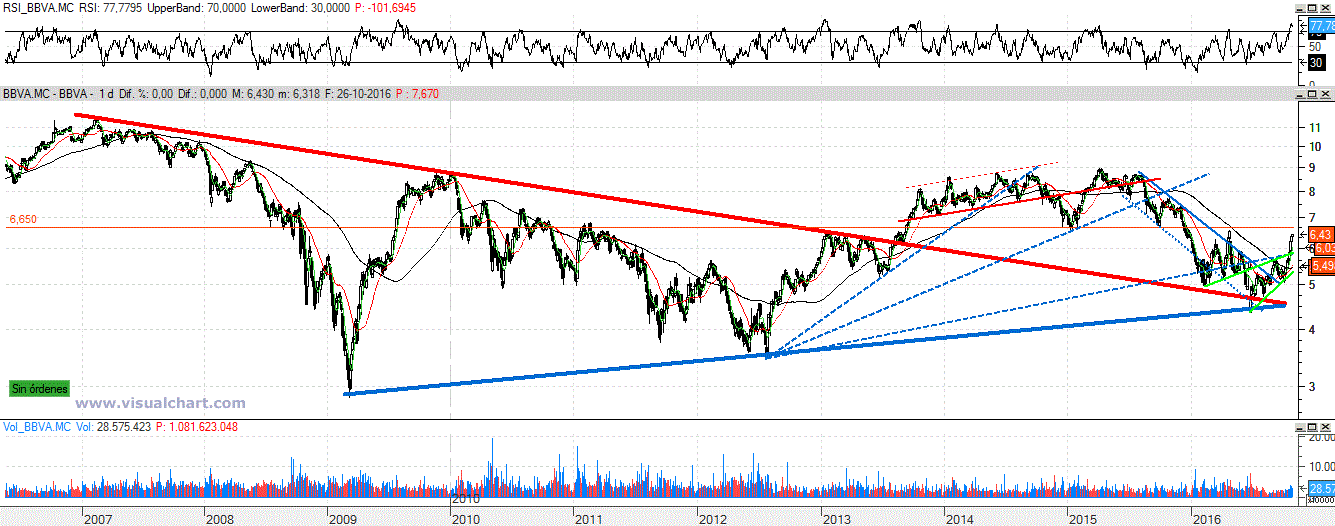This screenshot has width=1335, height=526.
Task: Minimize the BBVA.MC price chart panel
Action: tap(1300, 94)
